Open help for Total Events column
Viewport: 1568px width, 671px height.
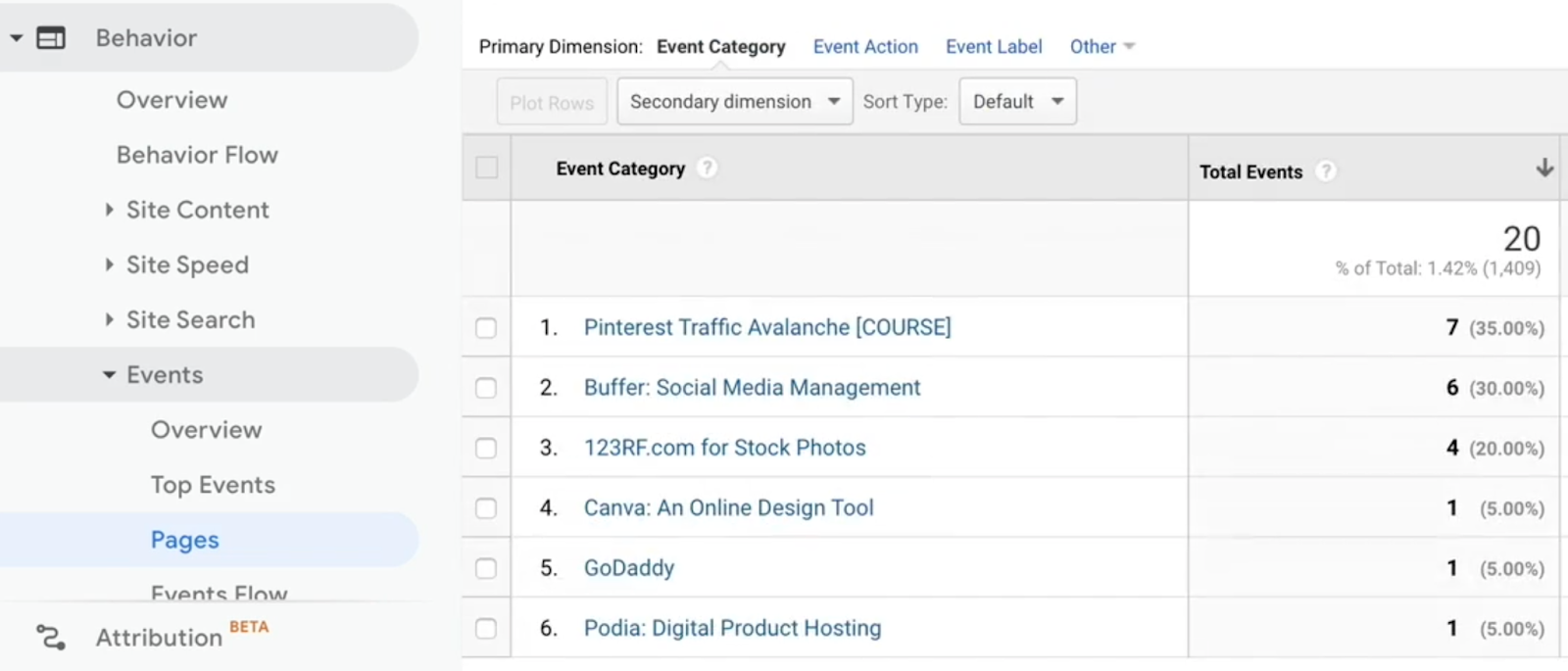click(x=1326, y=171)
